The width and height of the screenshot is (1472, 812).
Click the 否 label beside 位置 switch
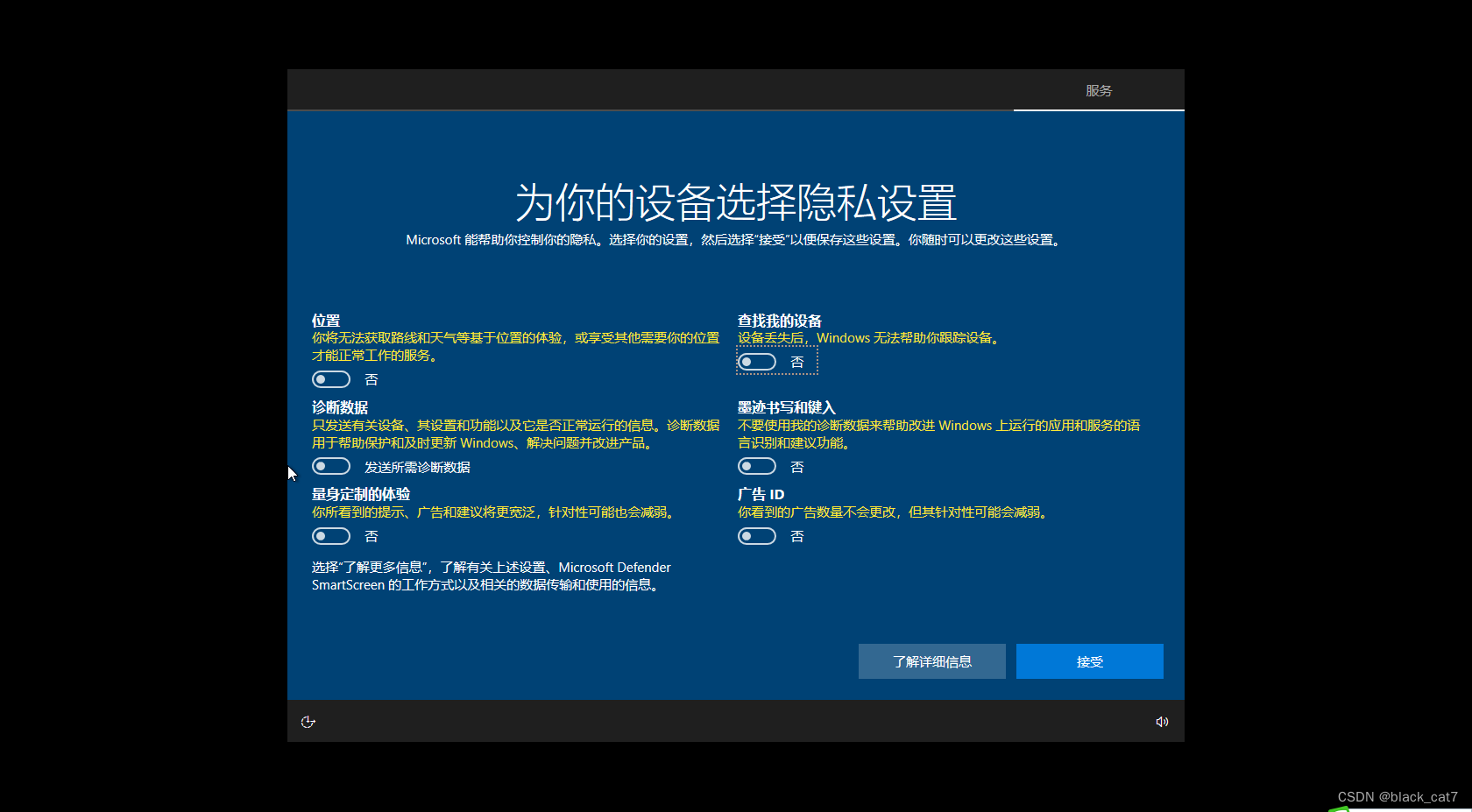tap(372, 378)
